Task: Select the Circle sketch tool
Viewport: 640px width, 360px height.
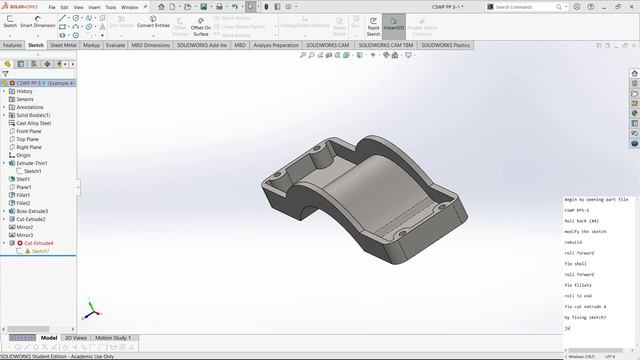Action: coord(76,18)
